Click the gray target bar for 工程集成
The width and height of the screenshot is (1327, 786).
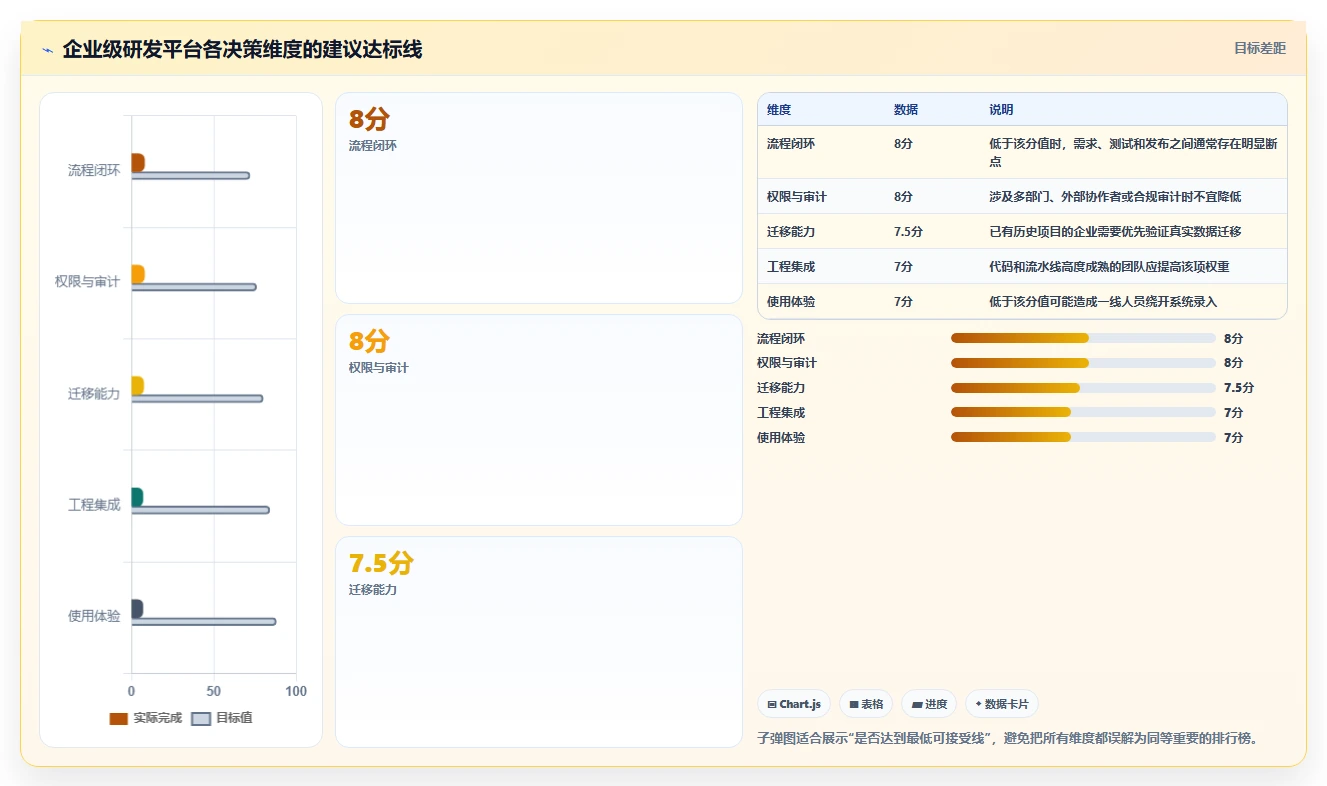coord(200,510)
